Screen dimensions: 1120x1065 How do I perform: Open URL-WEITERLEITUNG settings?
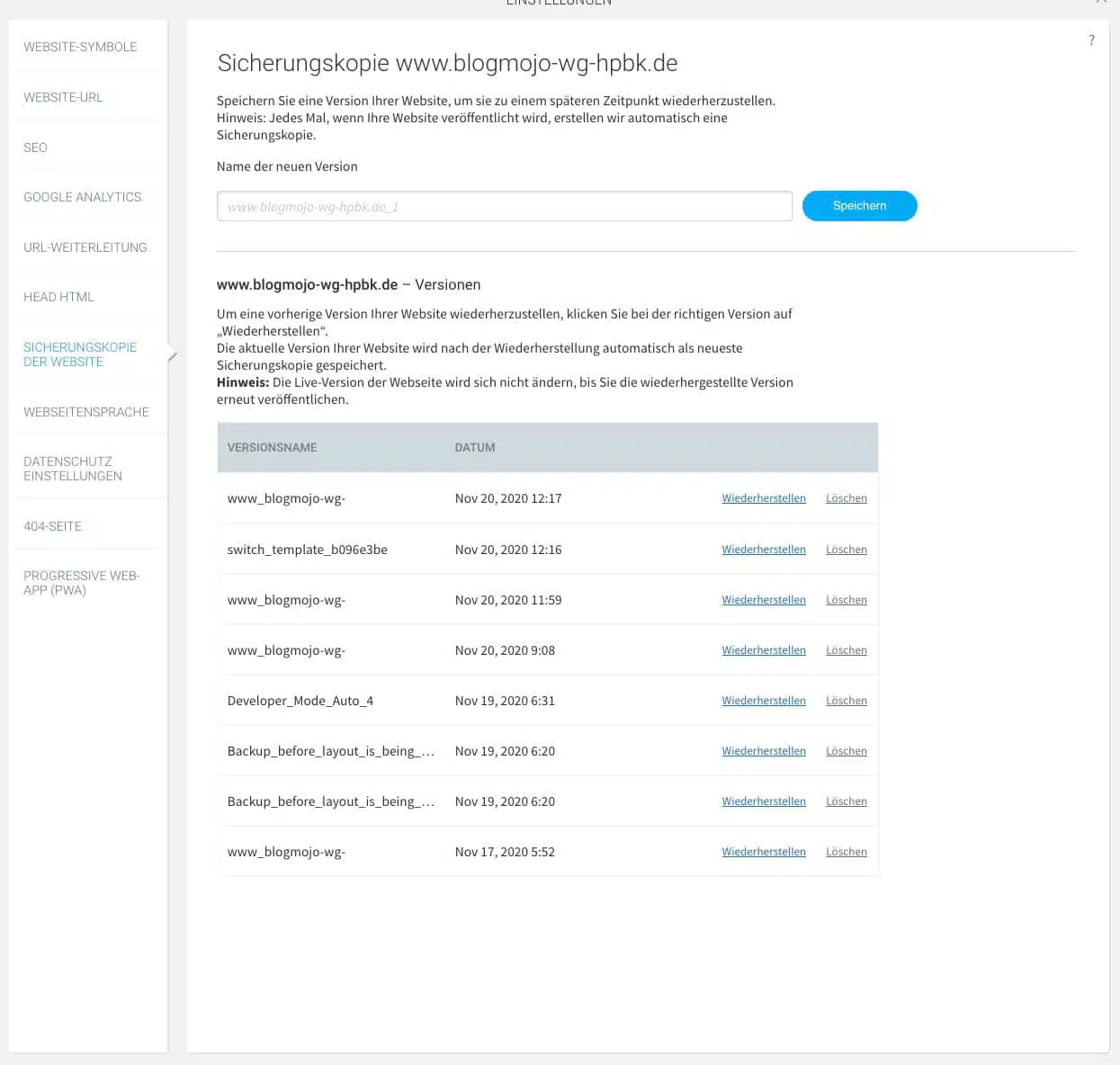pyautogui.click(x=85, y=247)
